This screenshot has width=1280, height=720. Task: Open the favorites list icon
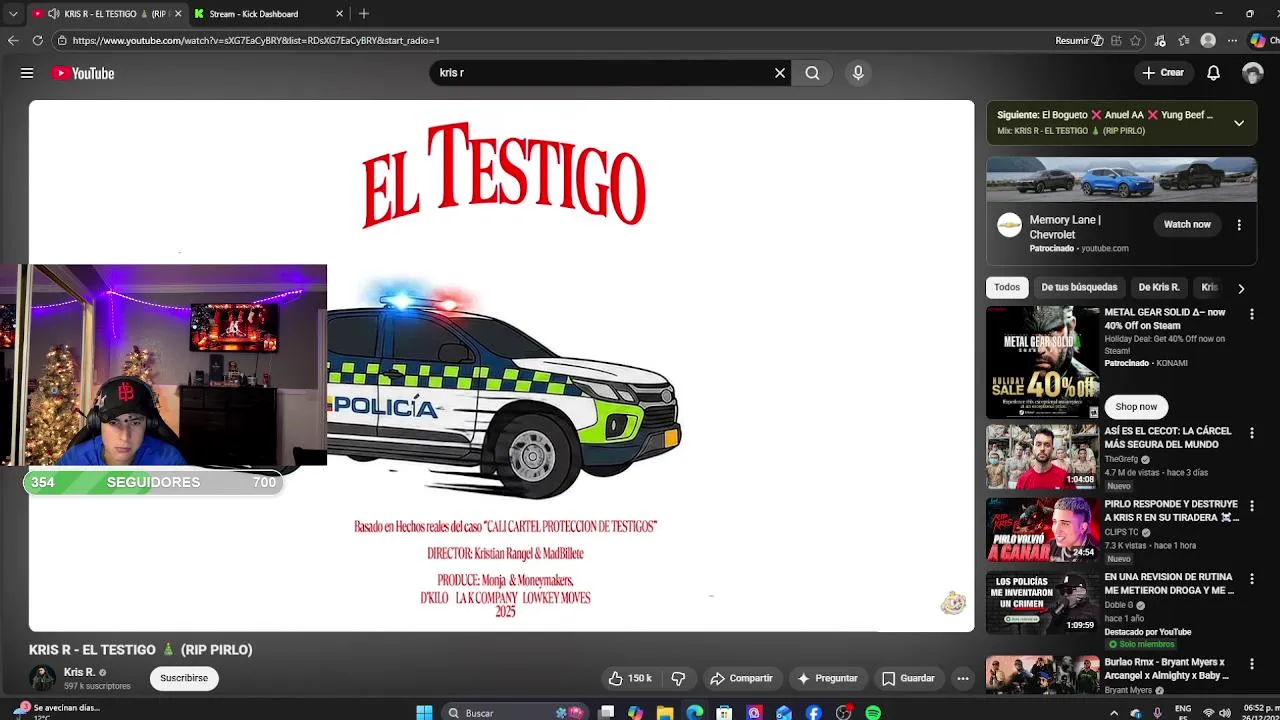point(1184,40)
